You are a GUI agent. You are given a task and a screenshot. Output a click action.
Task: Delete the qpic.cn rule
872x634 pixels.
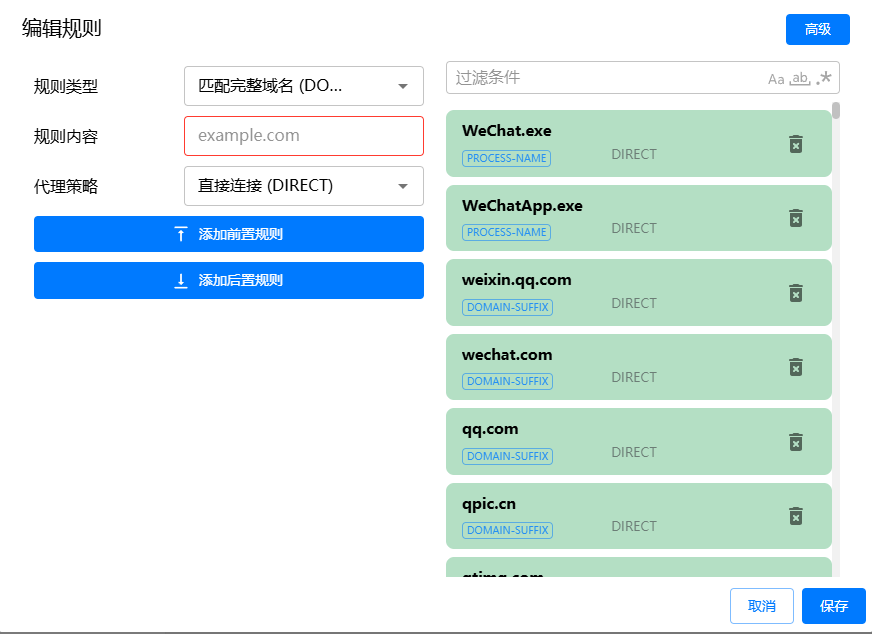pyautogui.click(x=796, y=516)
